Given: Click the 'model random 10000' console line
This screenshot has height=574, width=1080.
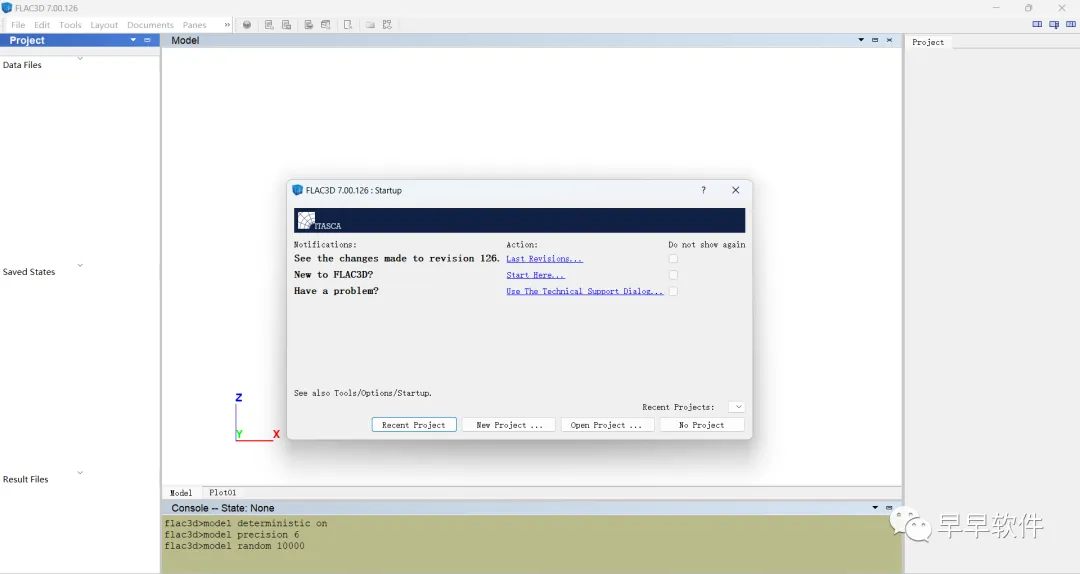Looking at the screenshot, I should point(235,546).
